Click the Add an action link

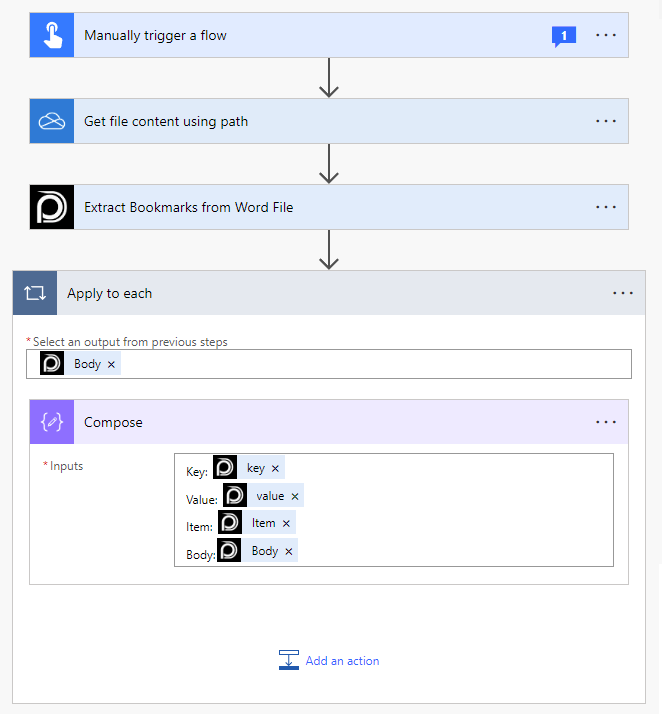pos(342,661)
